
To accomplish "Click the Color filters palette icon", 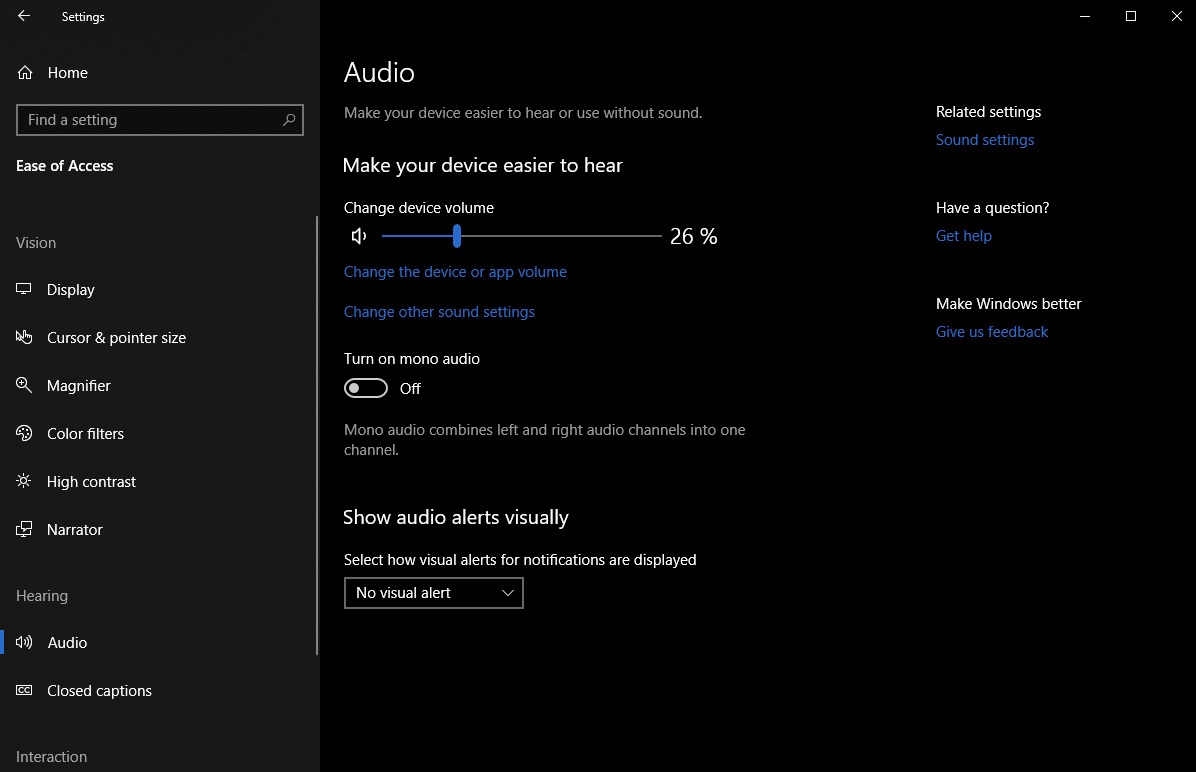I will (x=24, y=433).
